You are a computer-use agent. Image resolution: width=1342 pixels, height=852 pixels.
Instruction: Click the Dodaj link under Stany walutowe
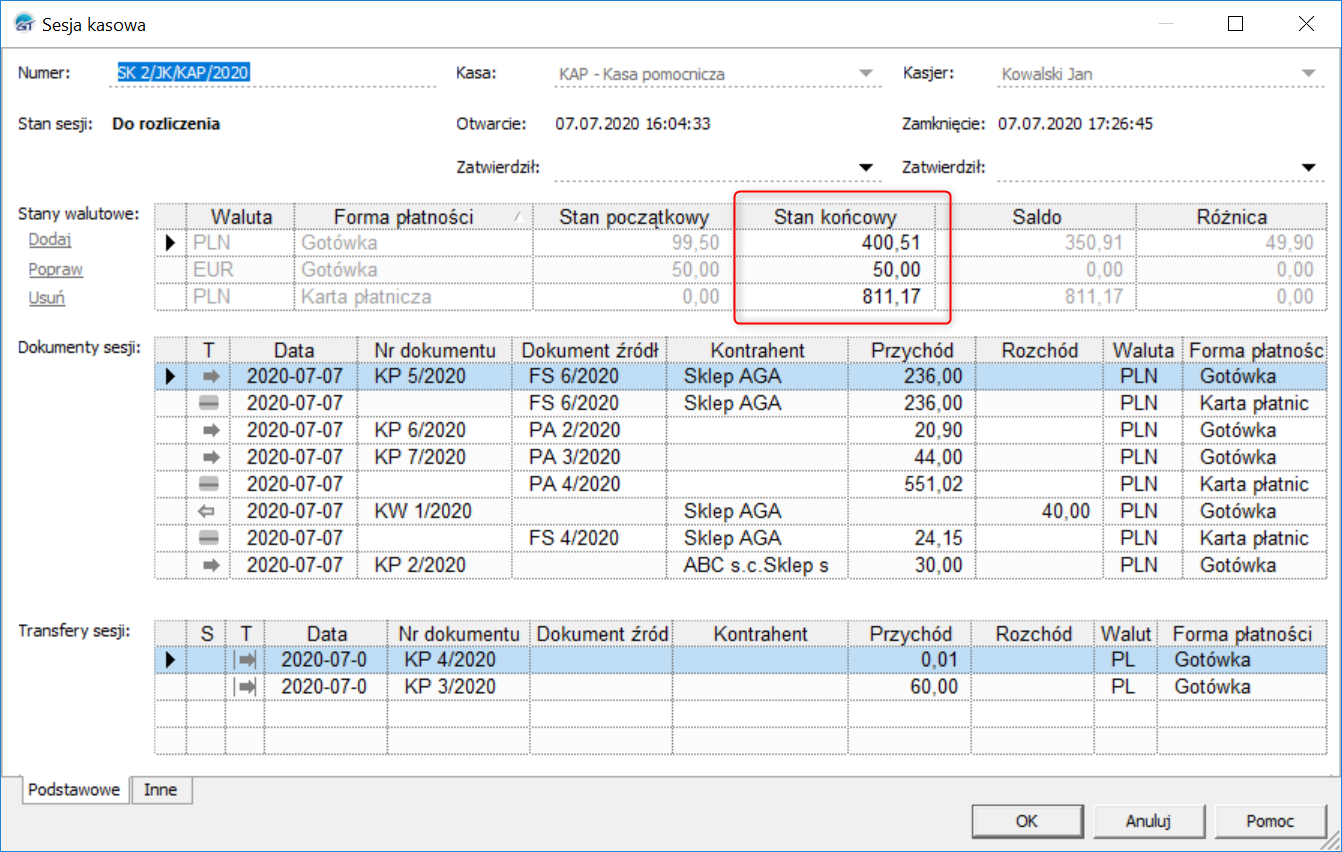click(50, 240)
